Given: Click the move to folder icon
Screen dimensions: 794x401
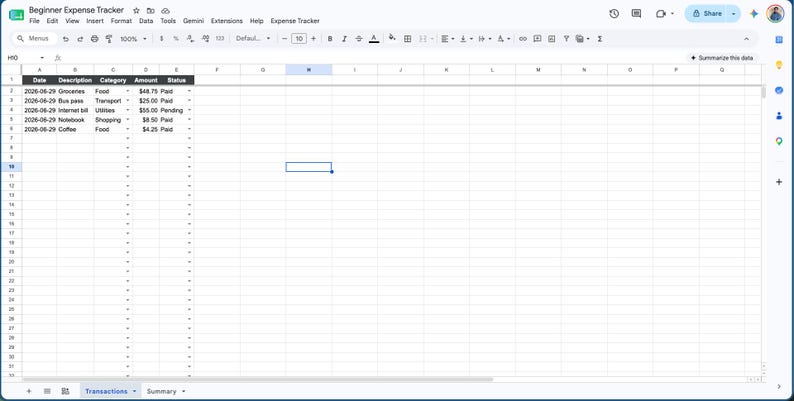Looking at the screenshot, I should coord(151,11).
